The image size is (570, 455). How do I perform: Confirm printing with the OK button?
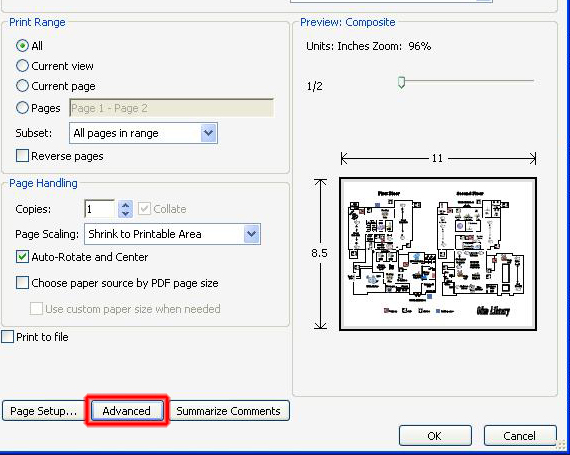(x=435, y=436)
